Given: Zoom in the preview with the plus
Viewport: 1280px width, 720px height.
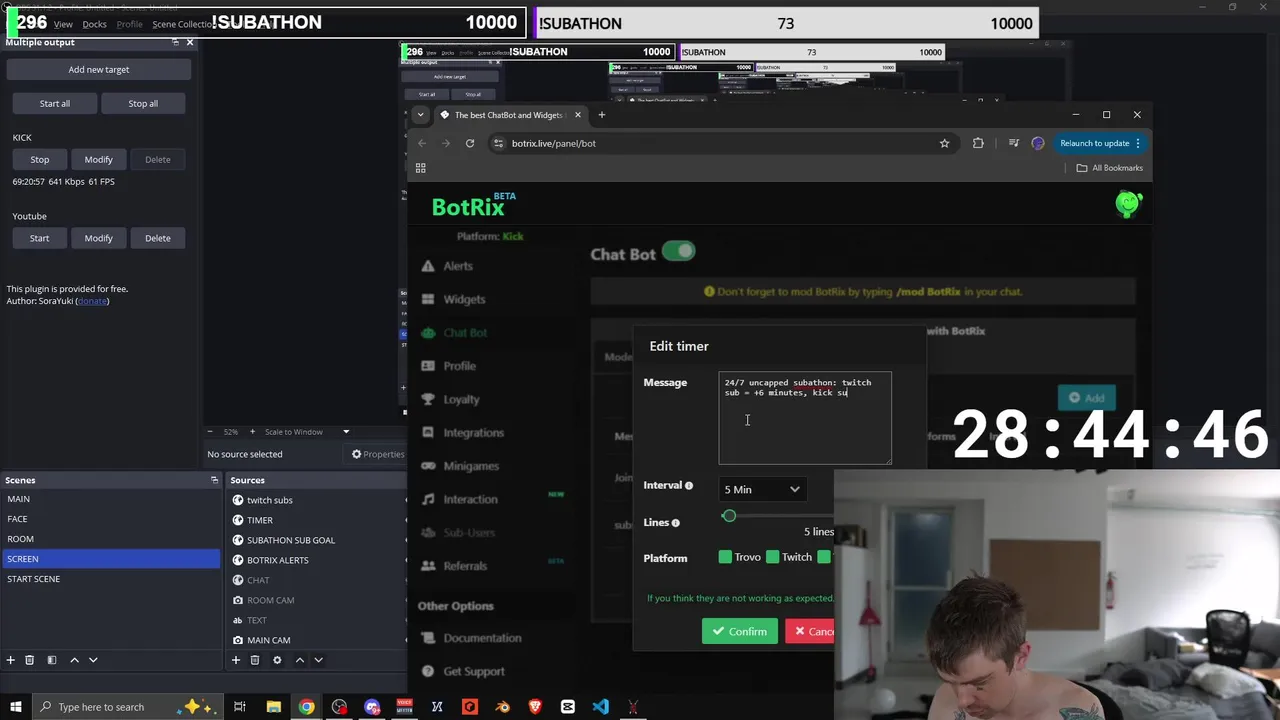Looking at the screenshot, I should [x=252, y=432].
